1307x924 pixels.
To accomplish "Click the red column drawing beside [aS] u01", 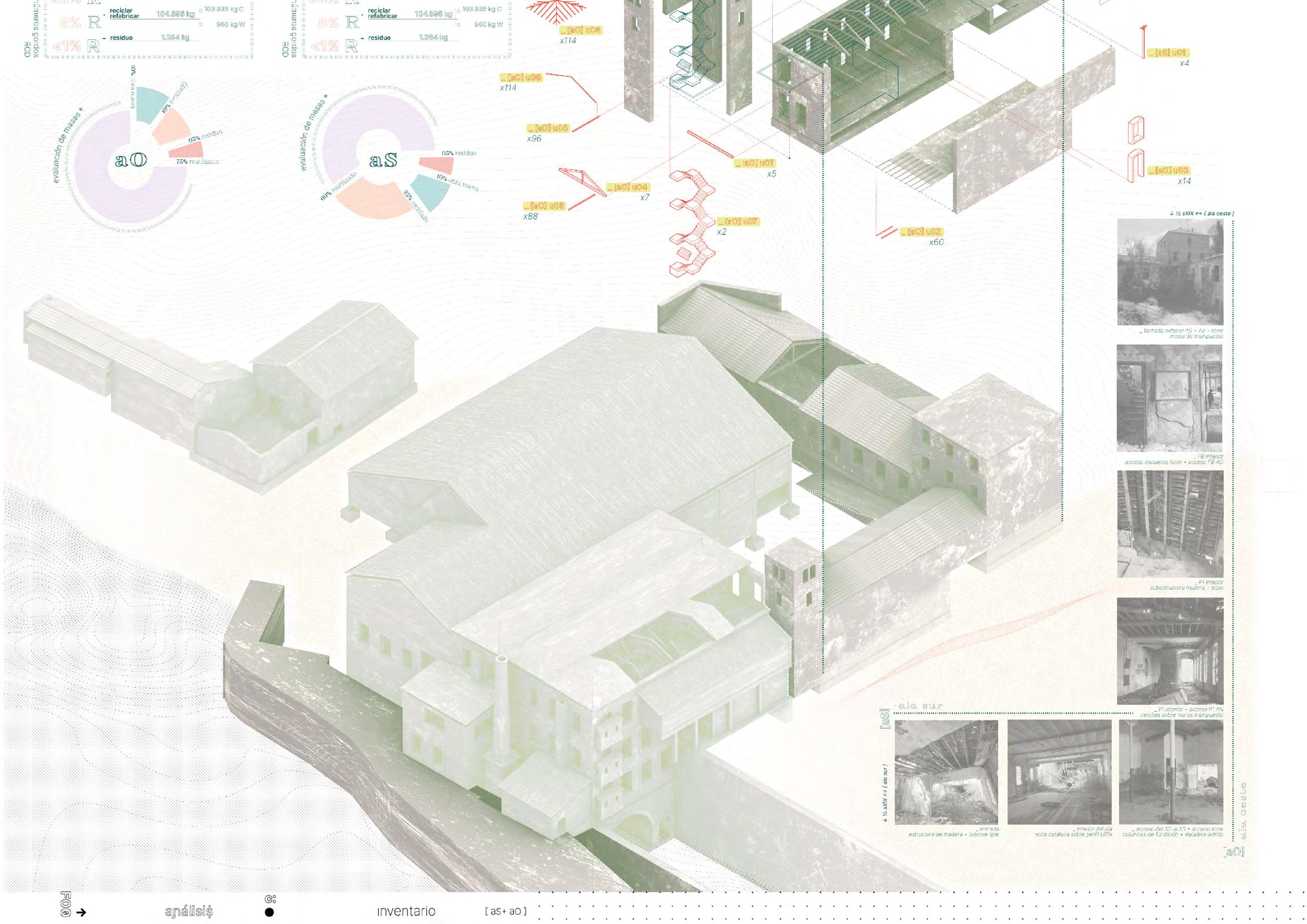I will [1143, 41].
